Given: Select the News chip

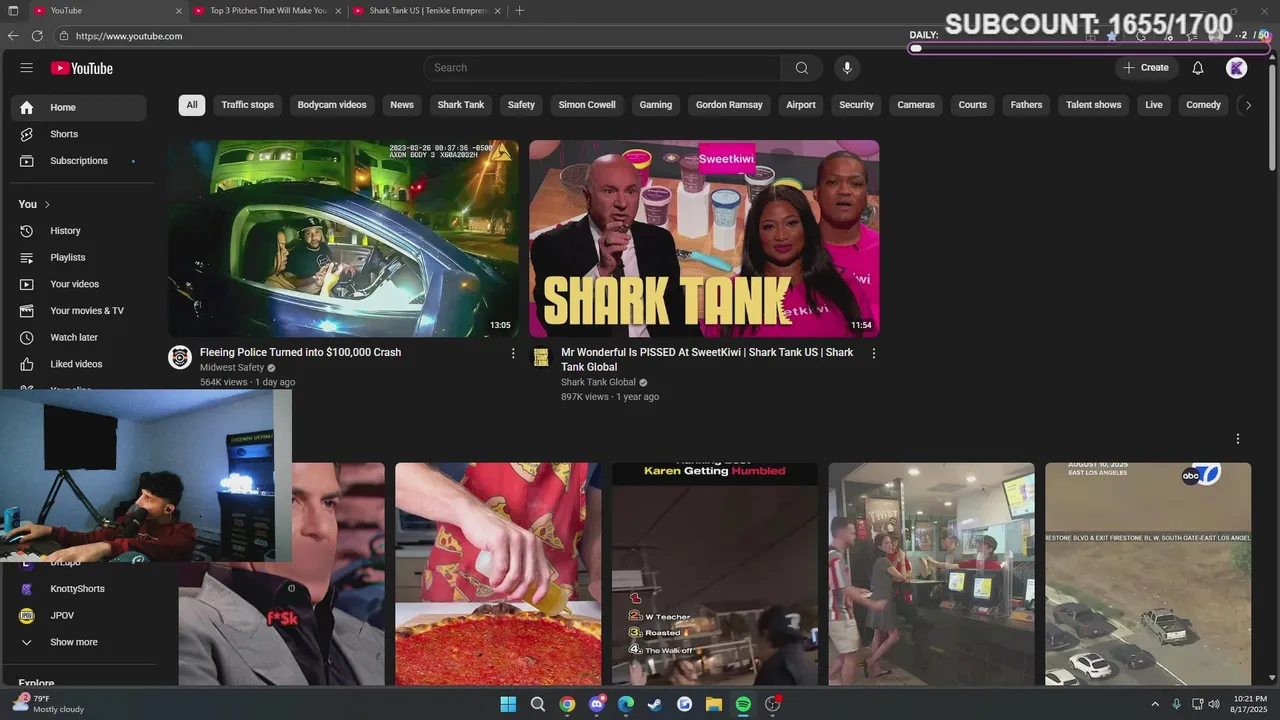Looking at the screenshot, I should [402, 105].
